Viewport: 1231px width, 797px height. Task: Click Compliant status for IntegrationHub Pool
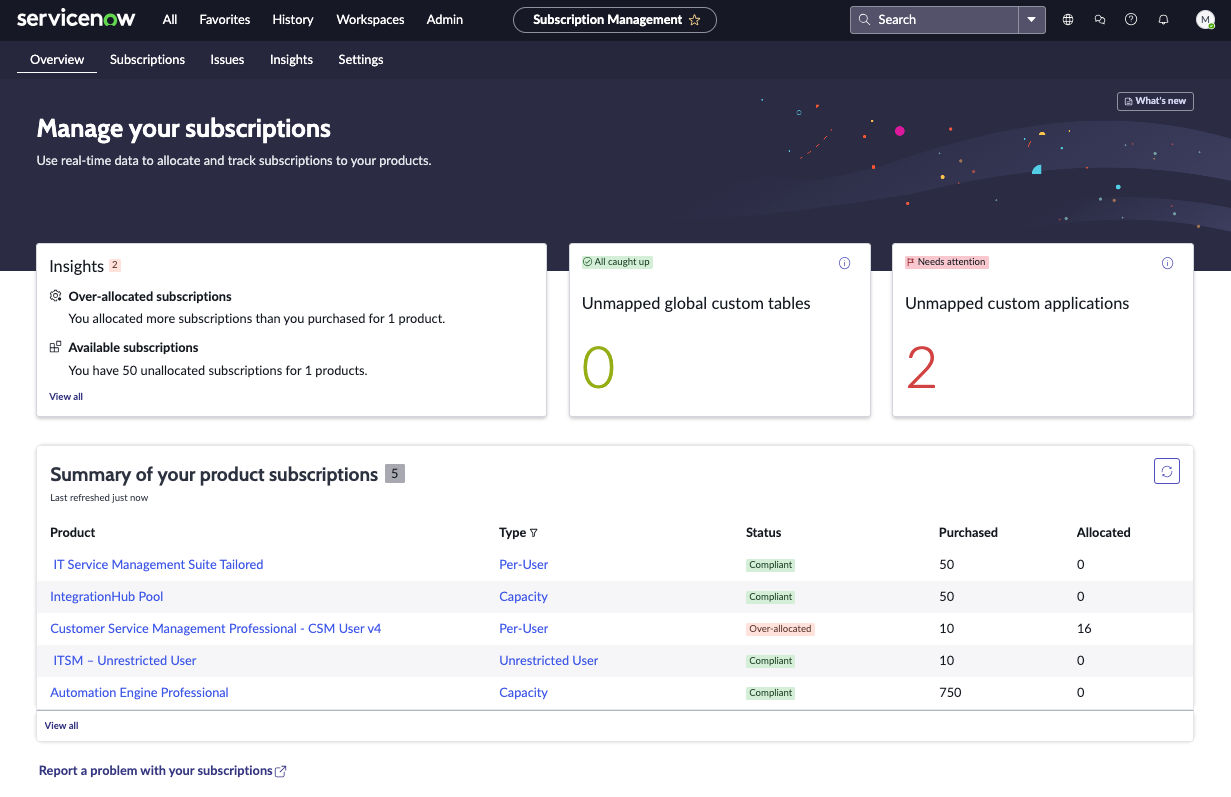coord(771,597)
